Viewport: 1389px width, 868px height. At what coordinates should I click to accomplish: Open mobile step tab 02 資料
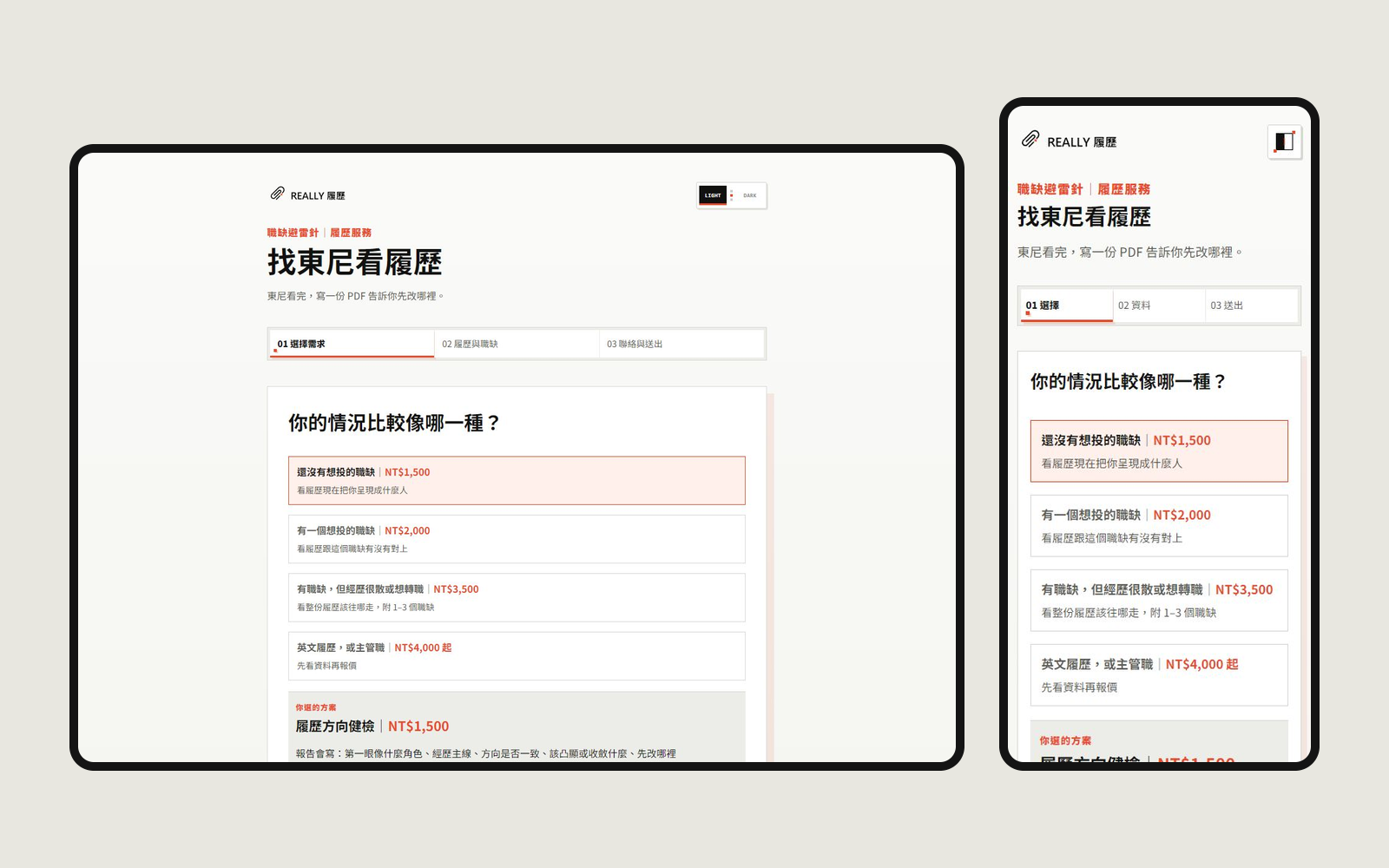(1159, 306)
